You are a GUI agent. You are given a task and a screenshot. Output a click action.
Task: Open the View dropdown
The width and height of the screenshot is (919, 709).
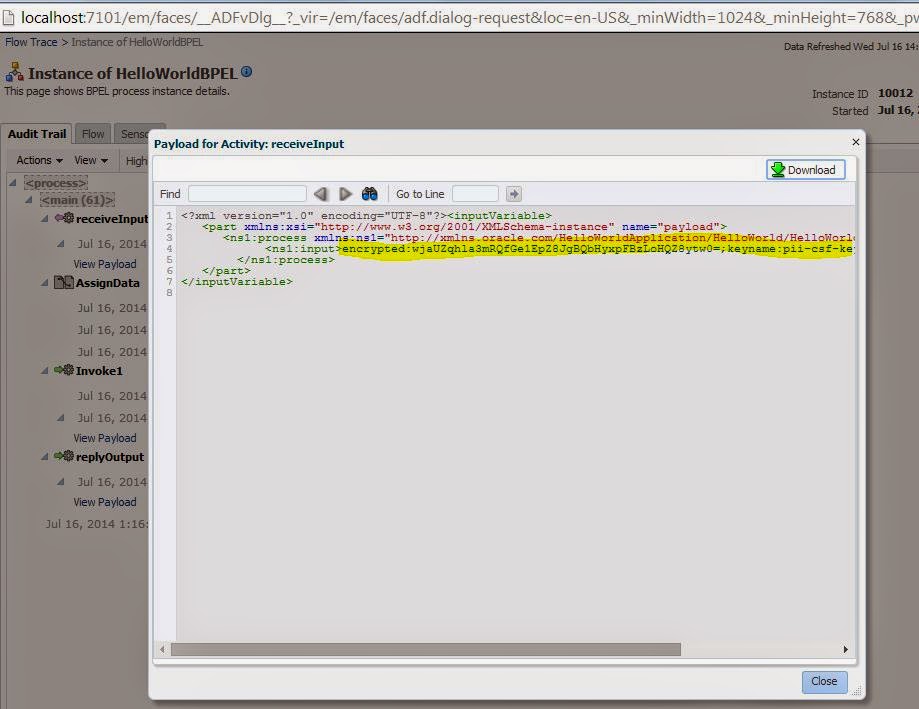point(91,160)
